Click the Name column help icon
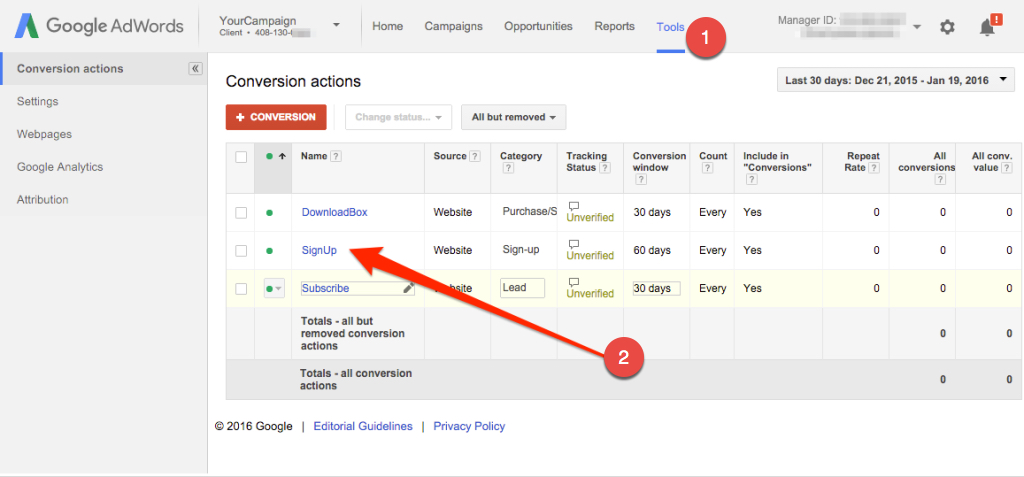The image size is (1024, 477). click(x=336, y=156)
